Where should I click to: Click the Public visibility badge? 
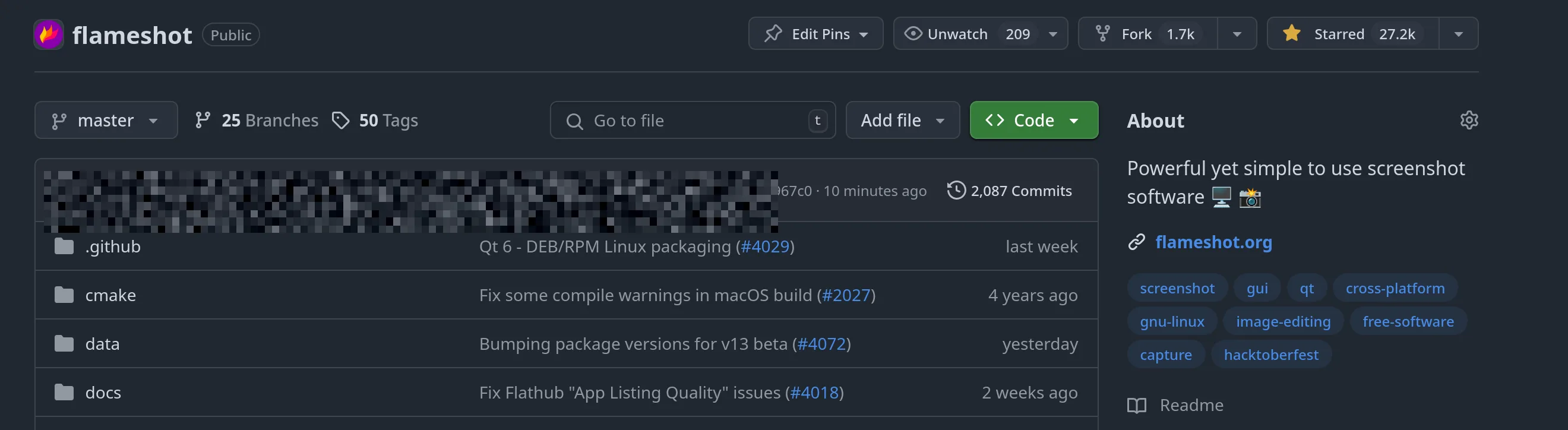click(x=230, y=34)
